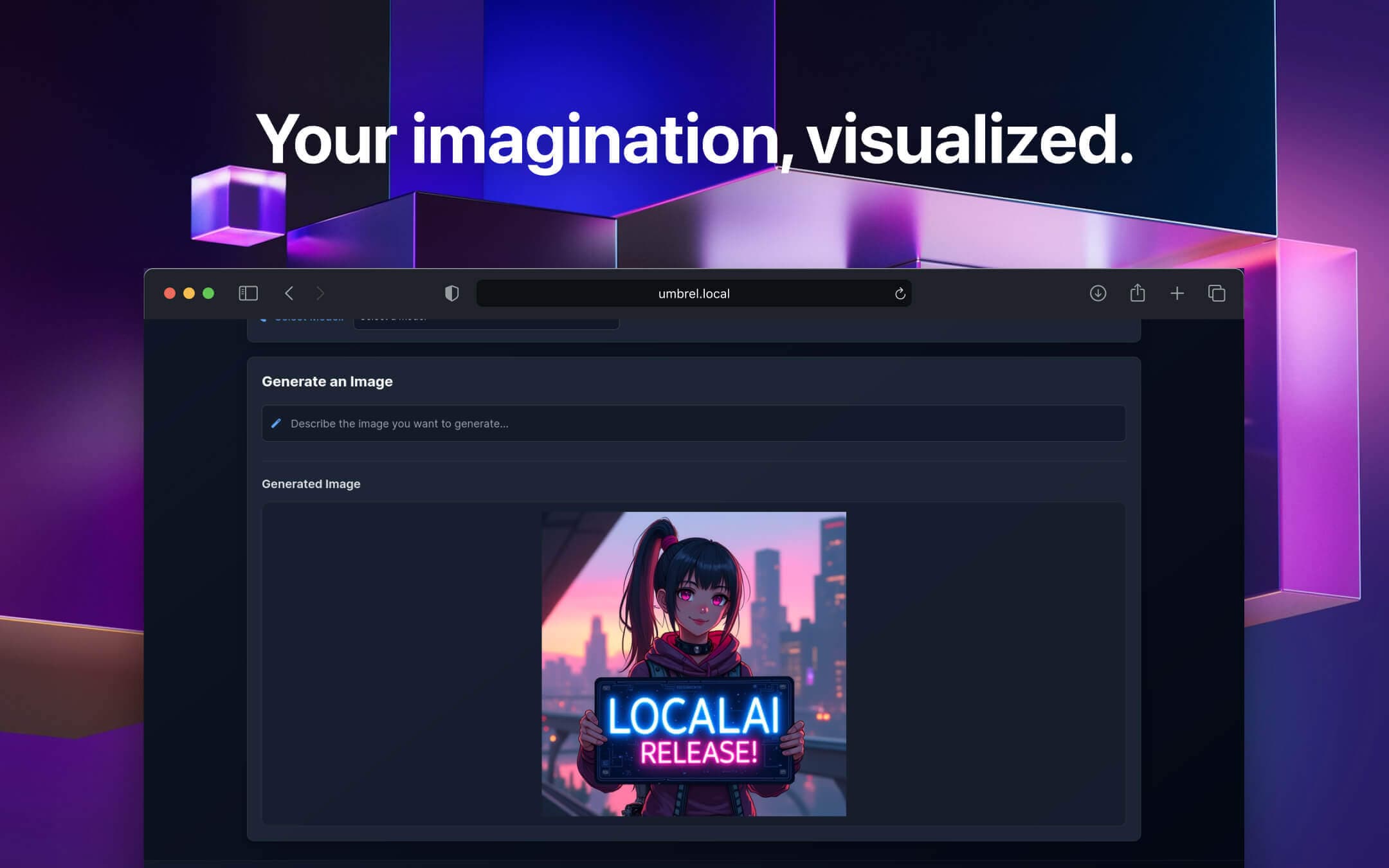The height and width of the screenshot is (868, 1389).
Task: Reload the umbrel.local page
Action: tap(900, 294)
